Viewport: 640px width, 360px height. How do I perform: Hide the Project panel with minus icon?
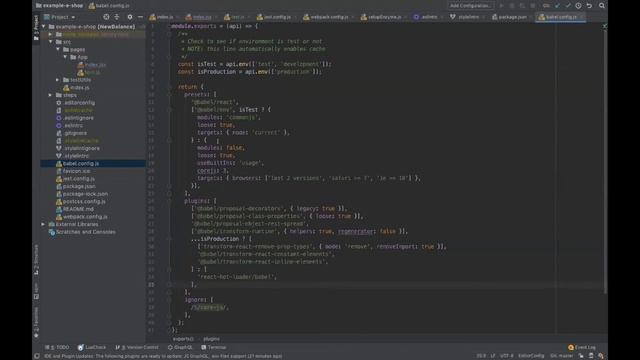pyautogui.click(x=140, y=17)
